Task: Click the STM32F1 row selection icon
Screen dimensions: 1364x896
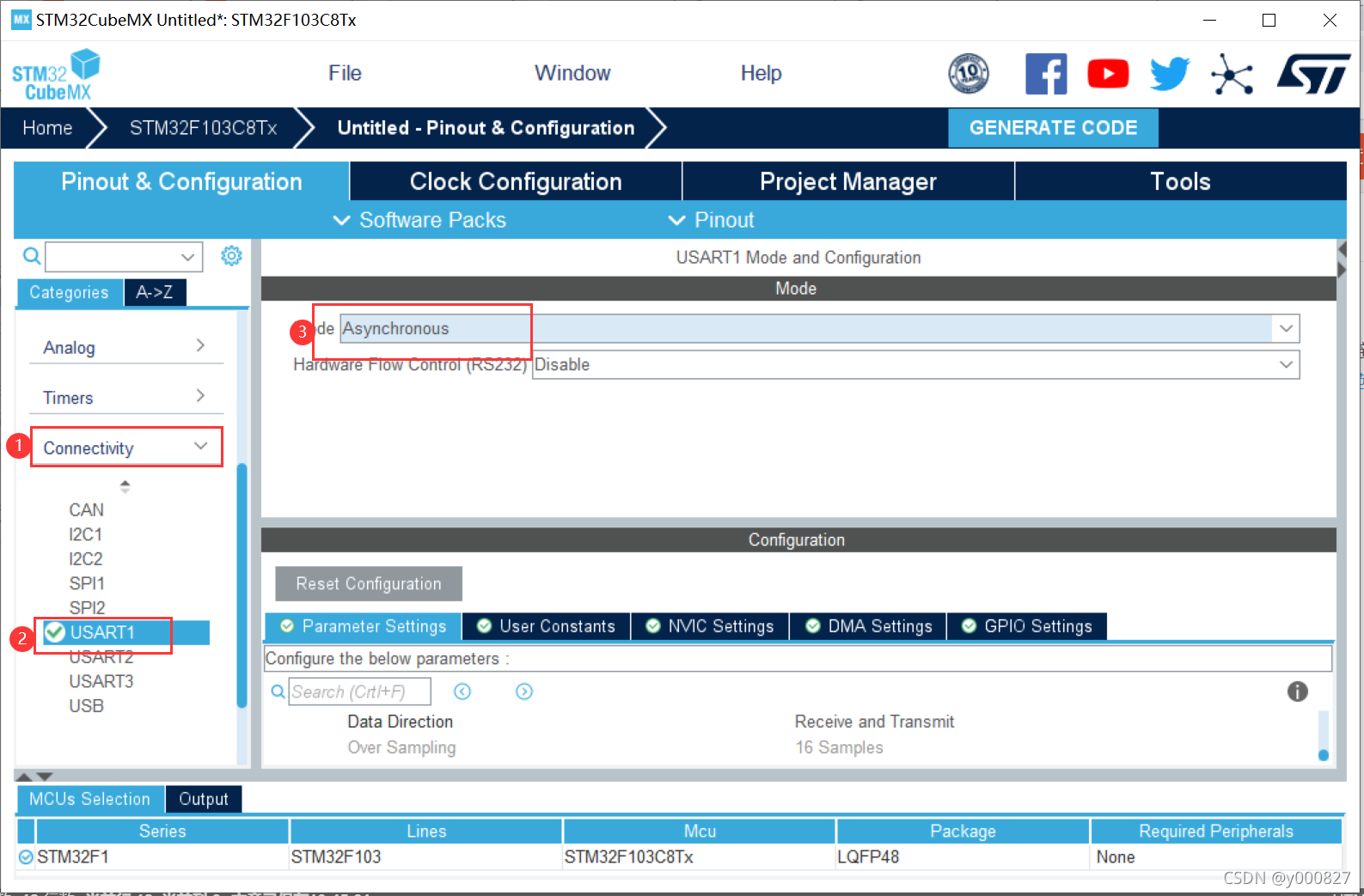Action: click(x=26, y=857)
